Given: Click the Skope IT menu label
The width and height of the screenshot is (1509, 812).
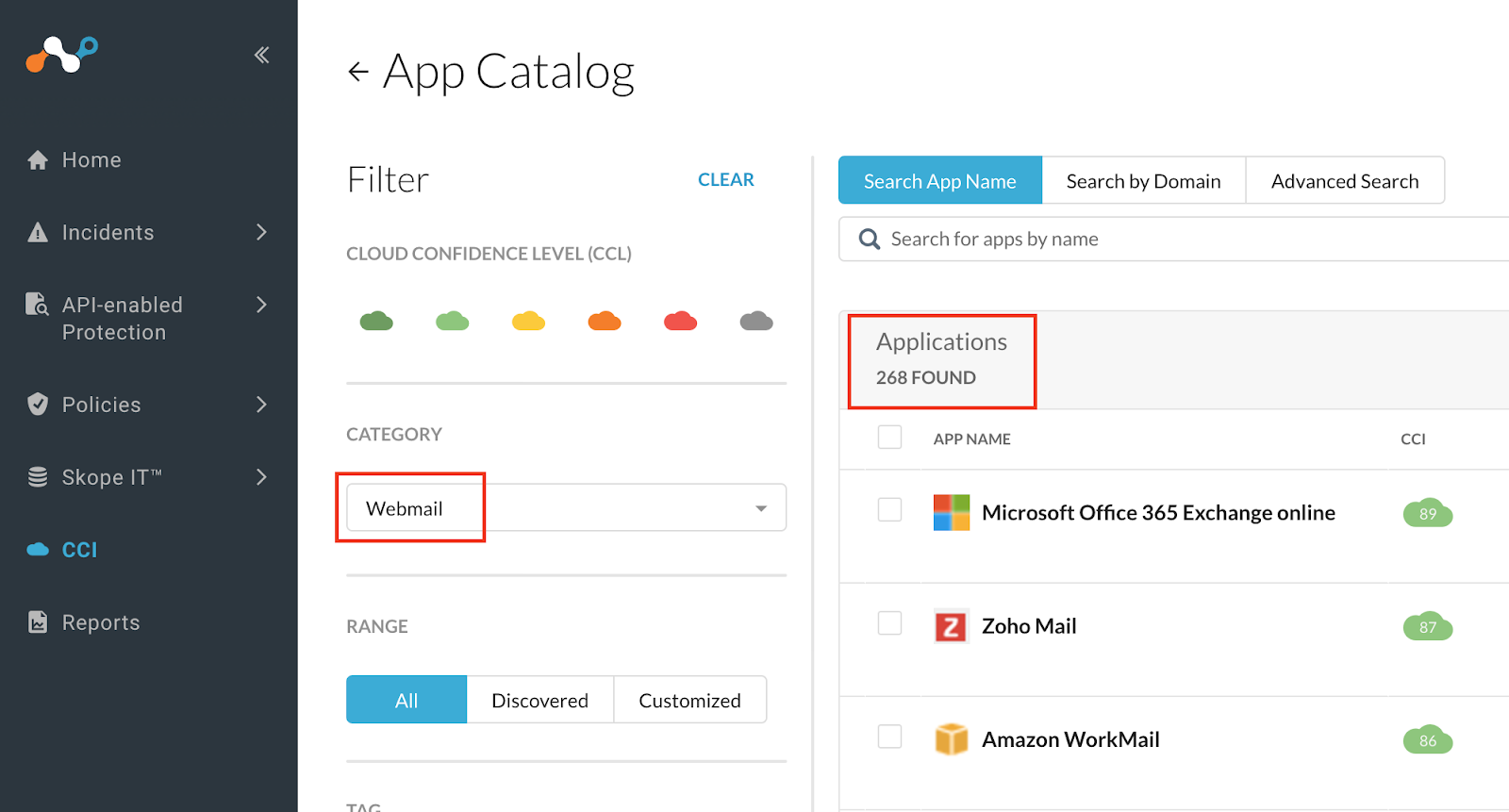Looking at the screenshot, I should click(112, 477).
